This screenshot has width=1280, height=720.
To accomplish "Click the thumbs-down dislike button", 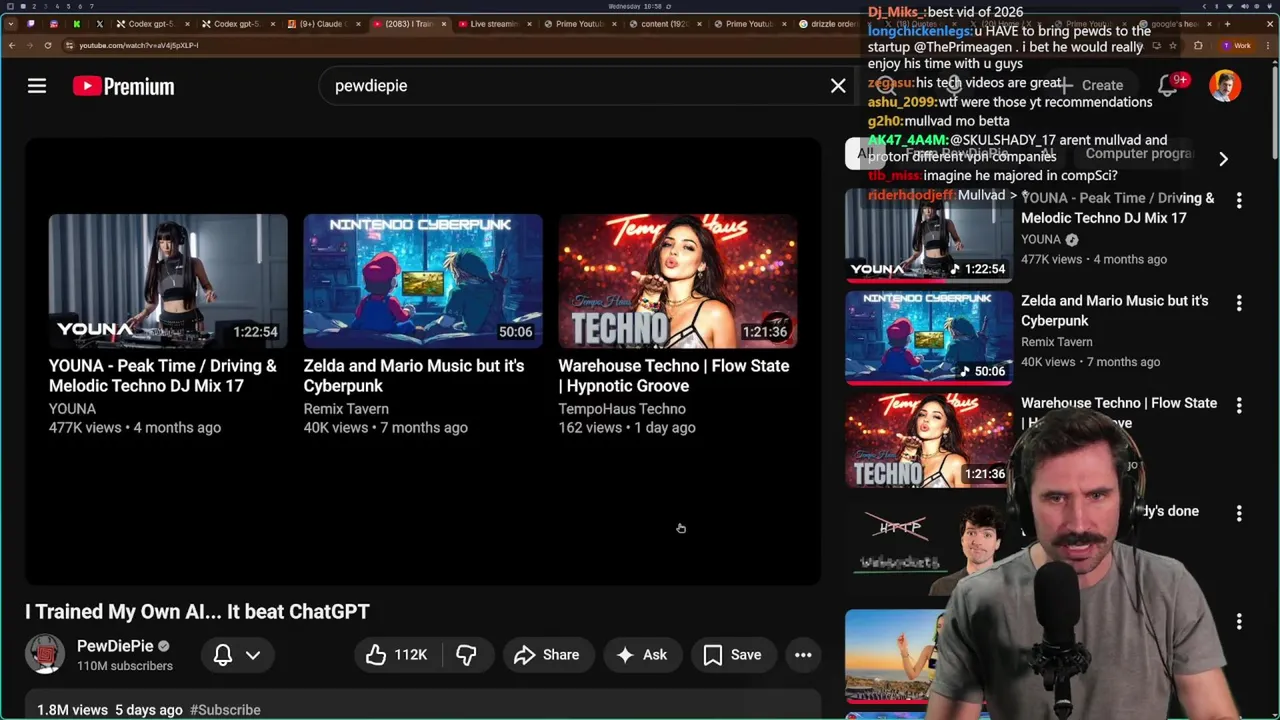I will pos(466,655).
